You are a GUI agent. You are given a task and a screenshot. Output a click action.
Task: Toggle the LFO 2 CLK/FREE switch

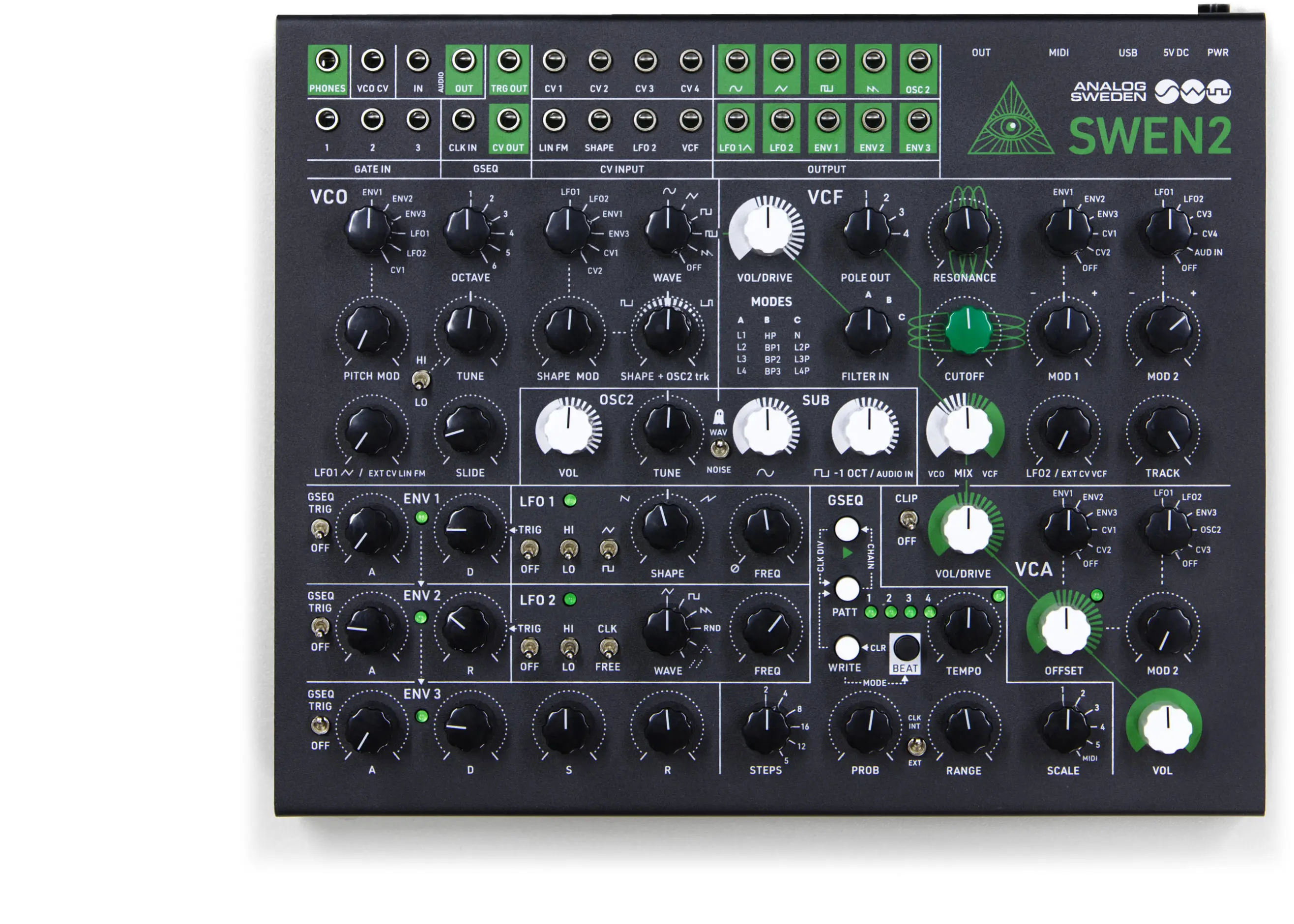point(608,648)
